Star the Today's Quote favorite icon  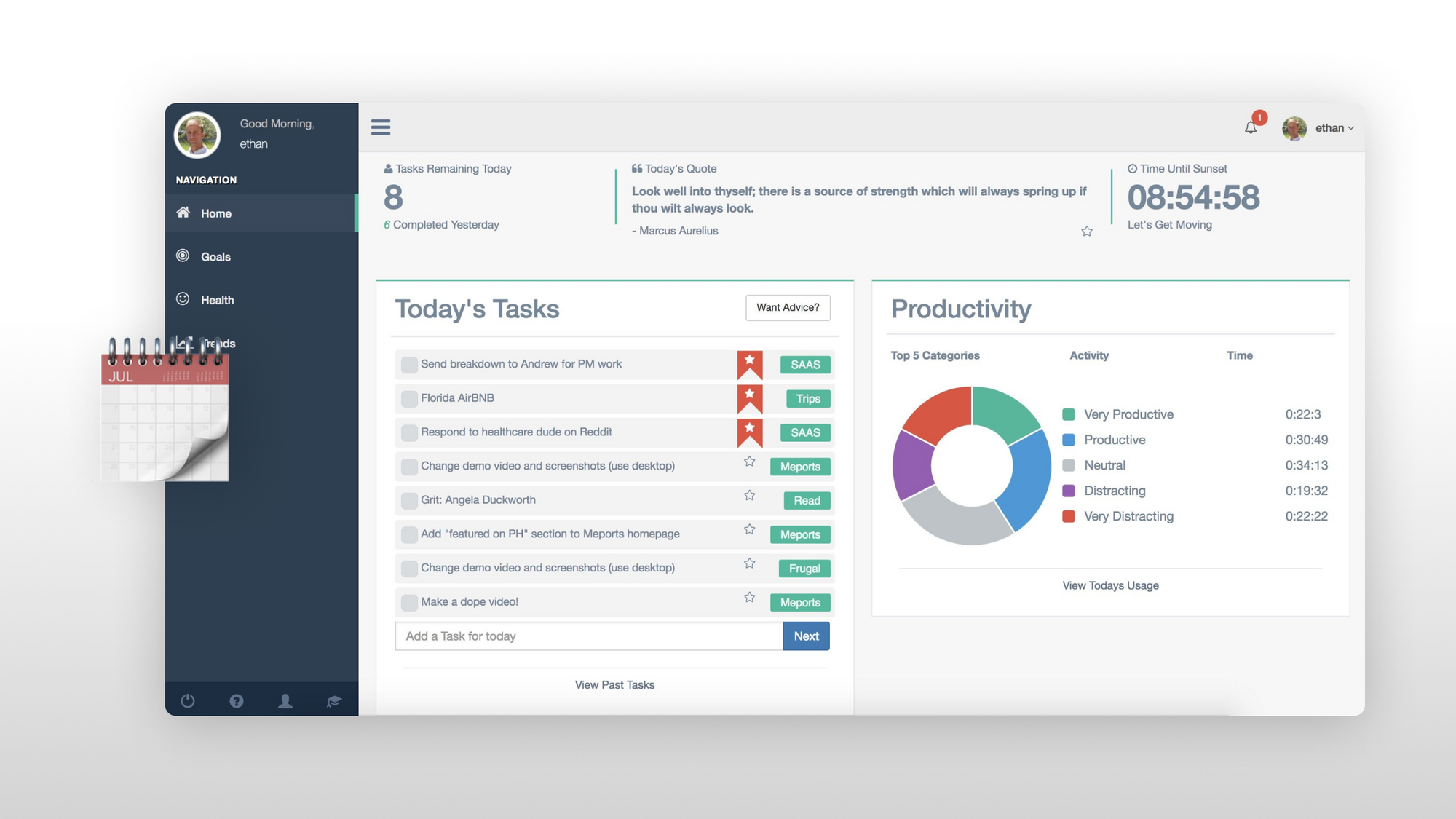[x=1087, y=231]
